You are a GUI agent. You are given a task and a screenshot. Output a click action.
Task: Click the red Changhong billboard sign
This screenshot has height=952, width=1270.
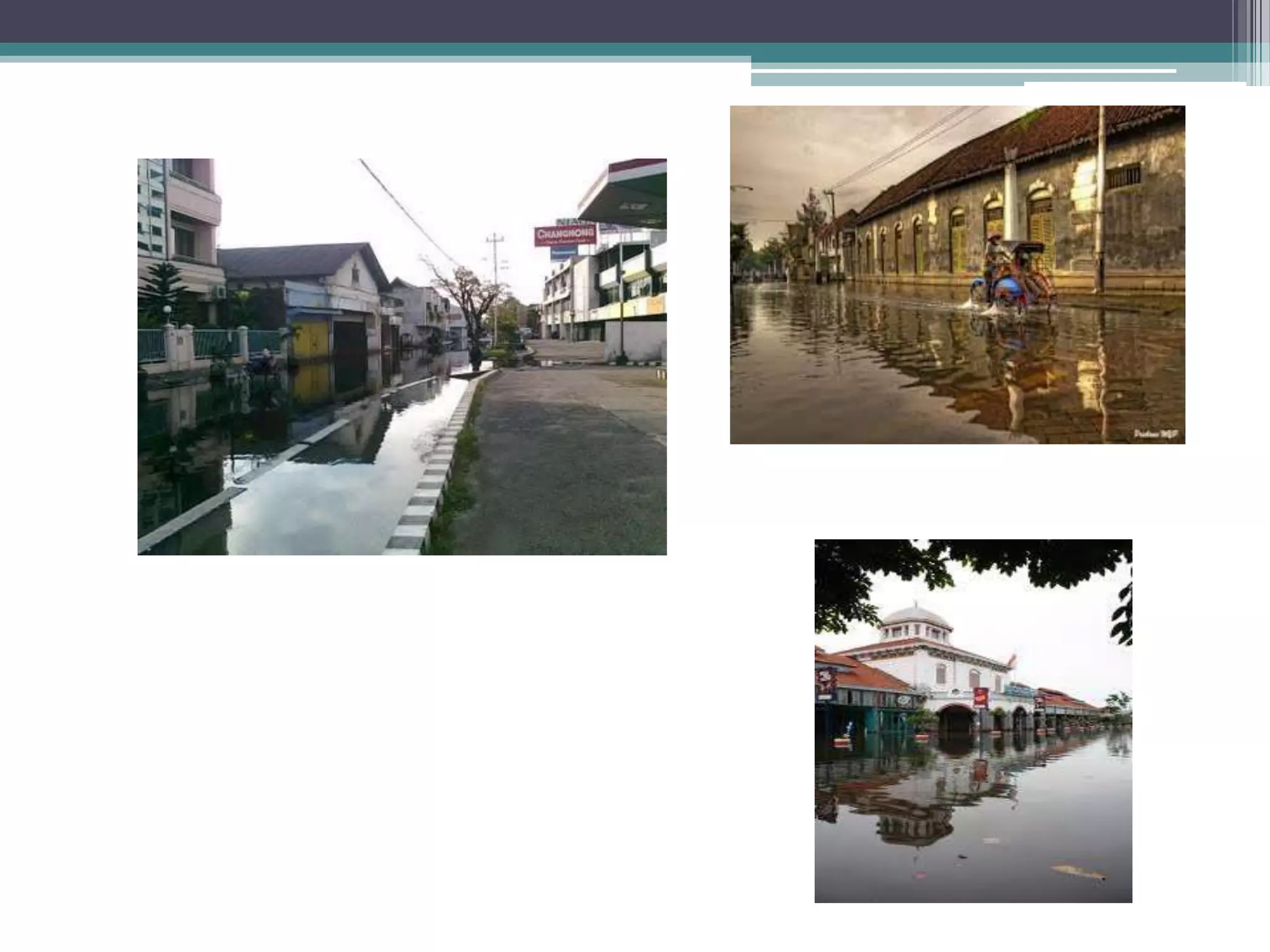(x=565, y=235)
